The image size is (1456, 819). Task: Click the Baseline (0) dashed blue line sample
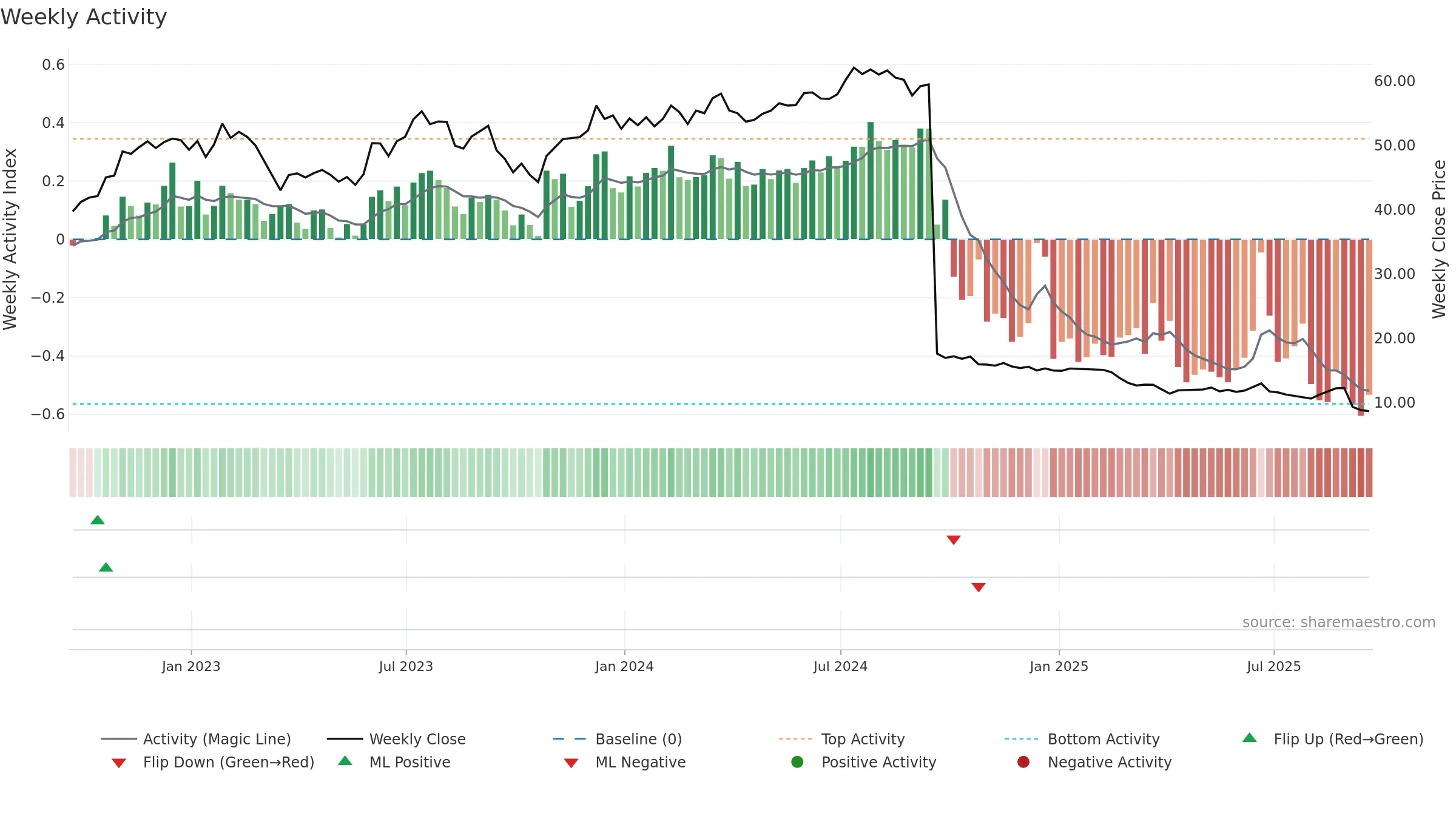click(570, 739)
